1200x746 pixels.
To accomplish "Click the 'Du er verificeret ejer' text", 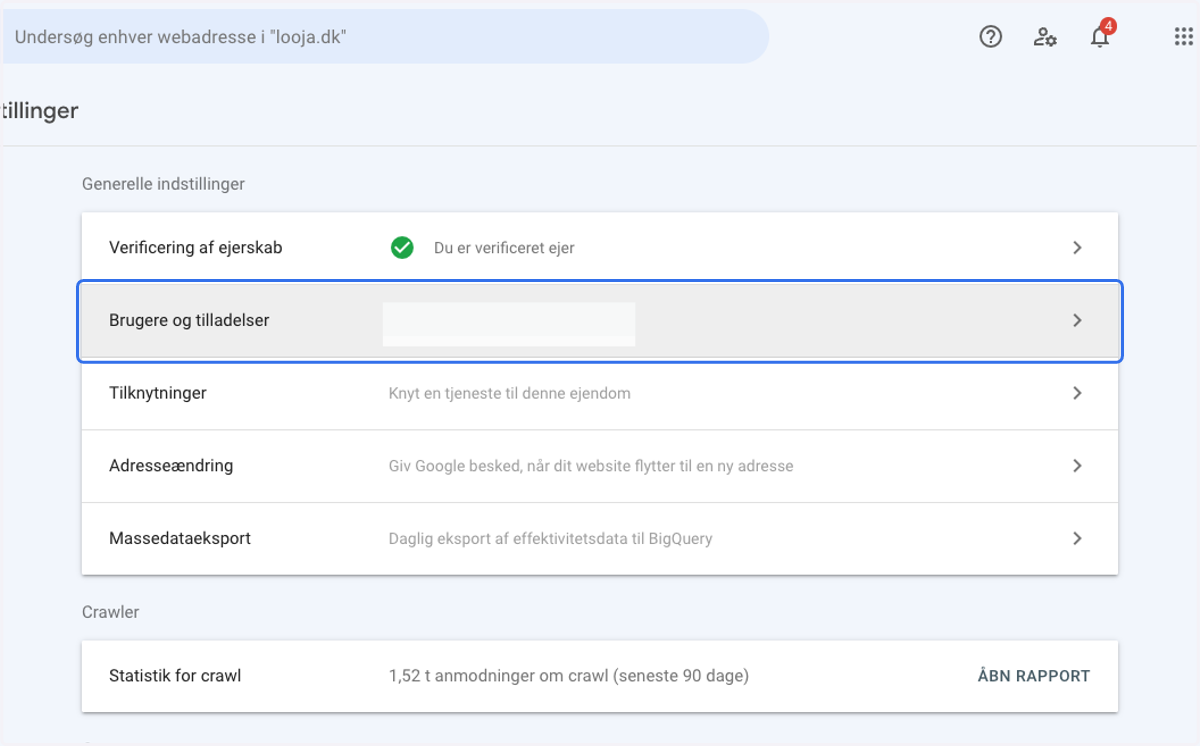I will [x=504, y=248].
